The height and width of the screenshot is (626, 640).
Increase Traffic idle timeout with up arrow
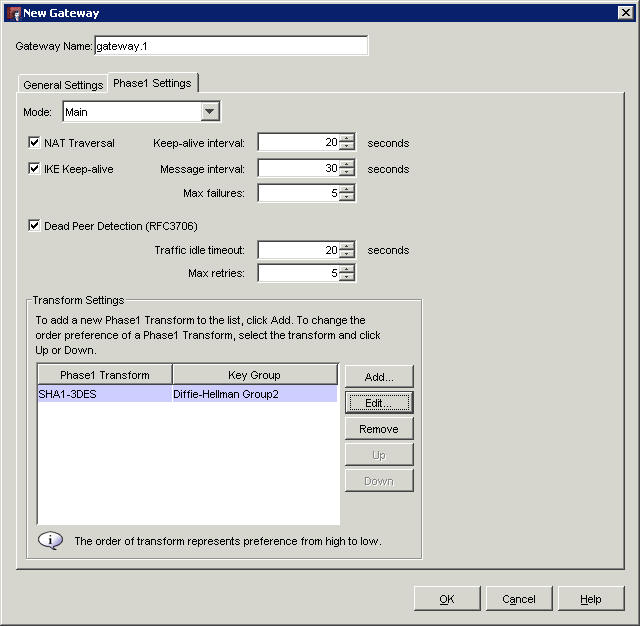(x=347, y=246)
